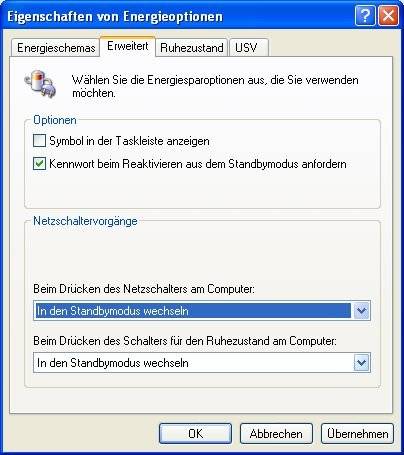404x455 pixels.
Task: Click the label text 'Symbol in der Taskleiste anzeigen'
Action: coord(129,141)
